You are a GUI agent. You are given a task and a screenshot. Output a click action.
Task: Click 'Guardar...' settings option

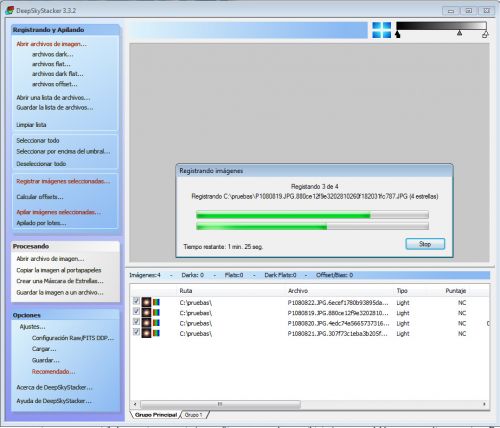(x=46, y=360)
